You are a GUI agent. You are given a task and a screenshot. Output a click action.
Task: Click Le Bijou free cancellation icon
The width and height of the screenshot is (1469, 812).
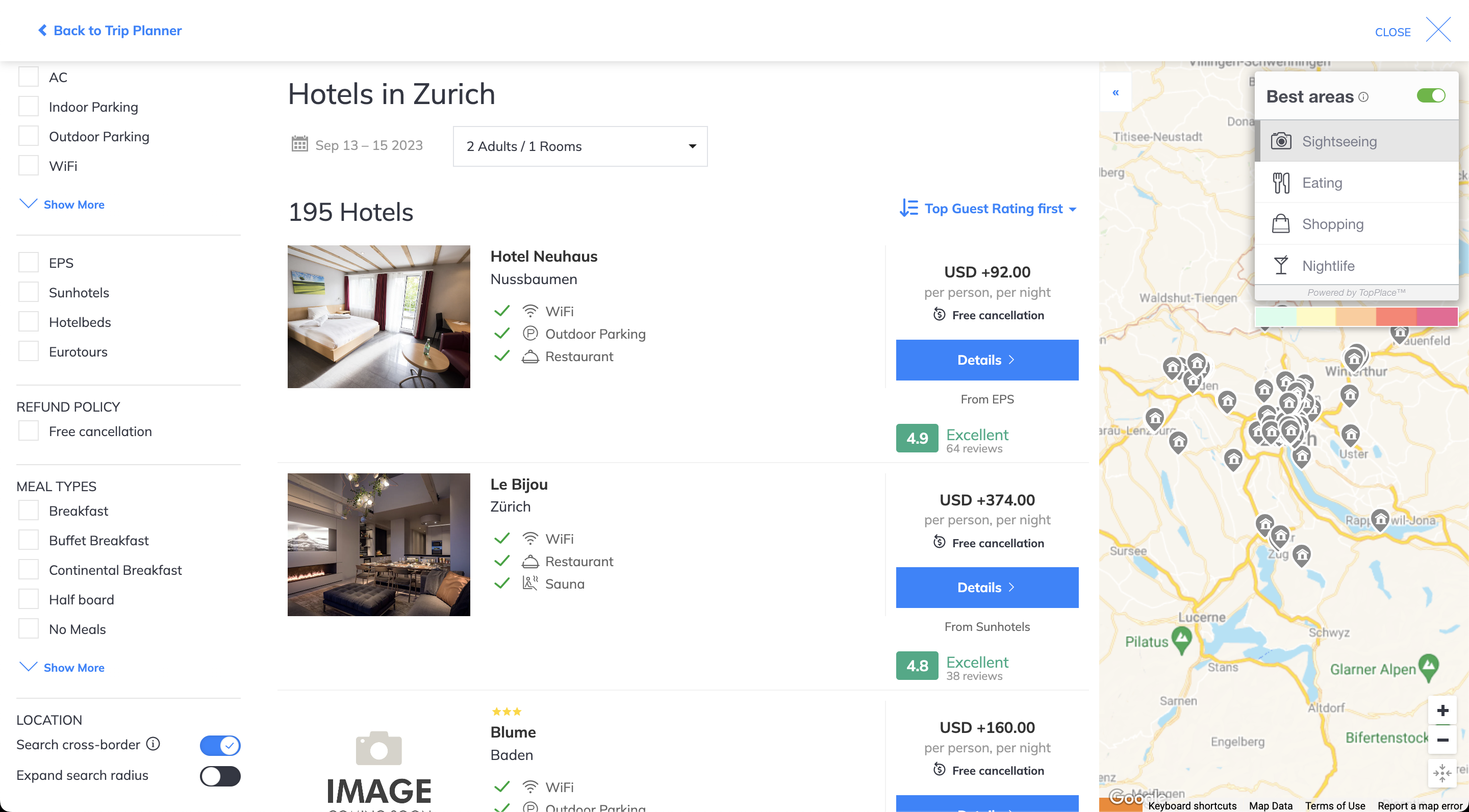(939, 542)
